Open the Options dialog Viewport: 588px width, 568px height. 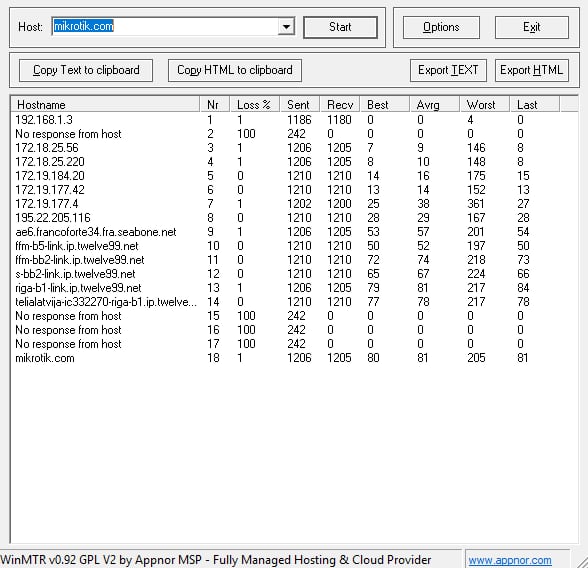point(441,27)
